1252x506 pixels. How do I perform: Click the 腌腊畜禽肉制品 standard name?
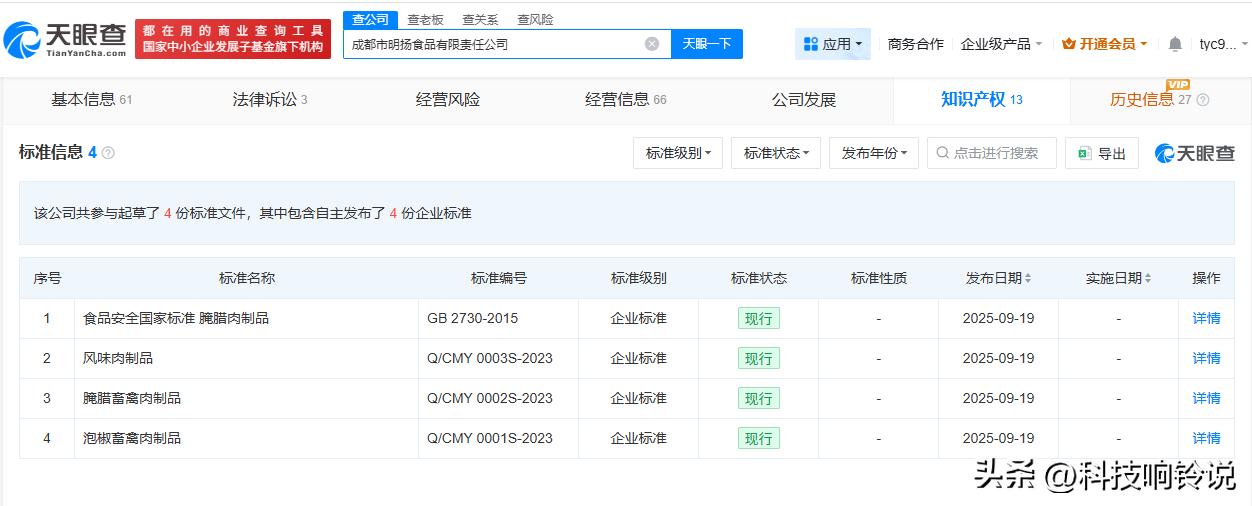(132, 398)
